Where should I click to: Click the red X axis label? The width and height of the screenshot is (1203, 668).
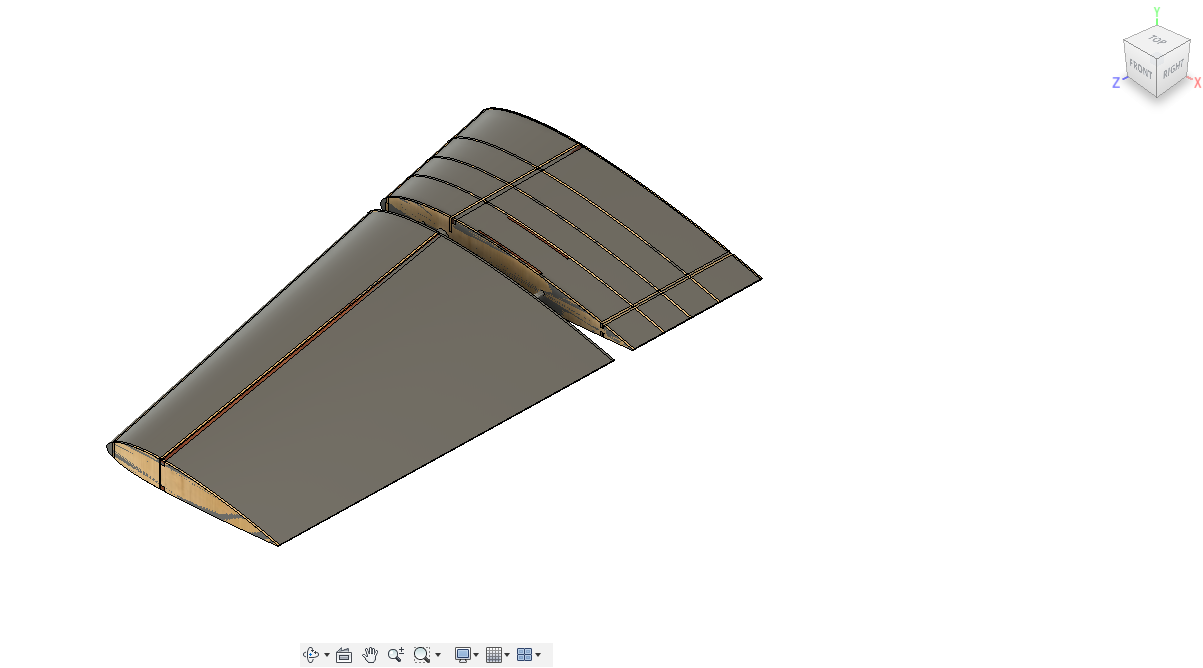tap(1196, 82)
